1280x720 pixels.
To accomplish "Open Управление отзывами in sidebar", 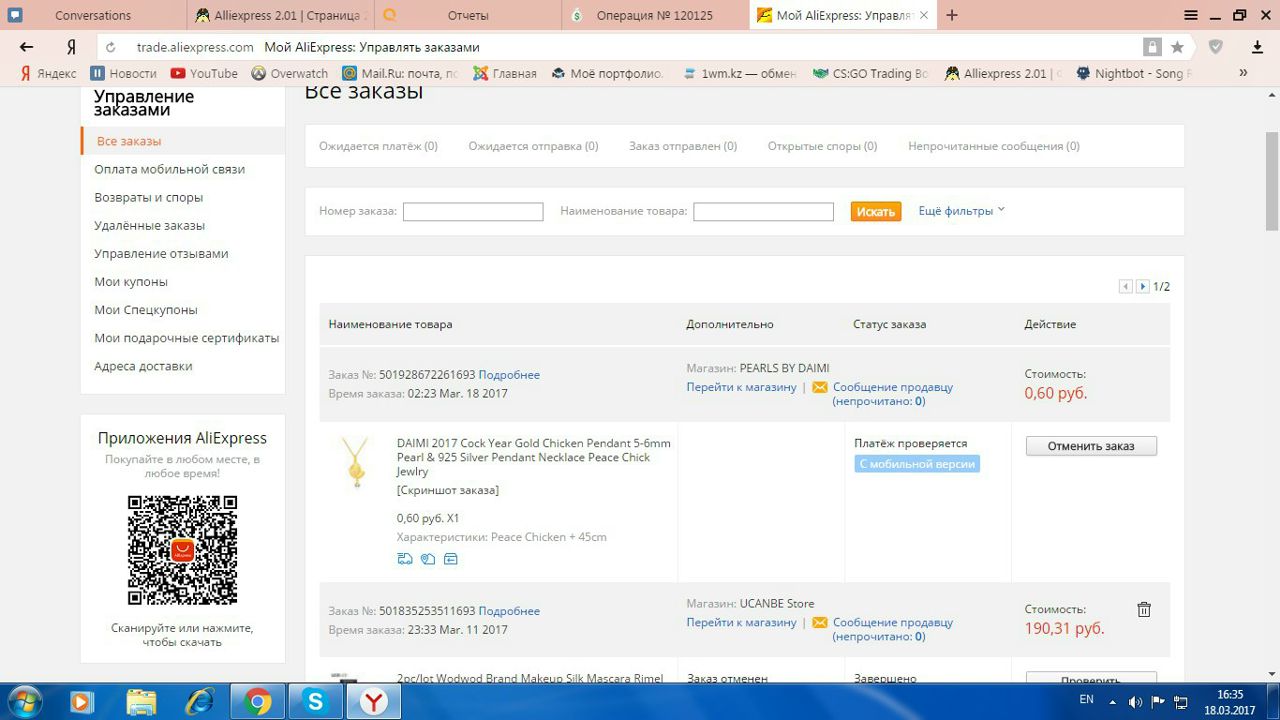I will 161,253.
